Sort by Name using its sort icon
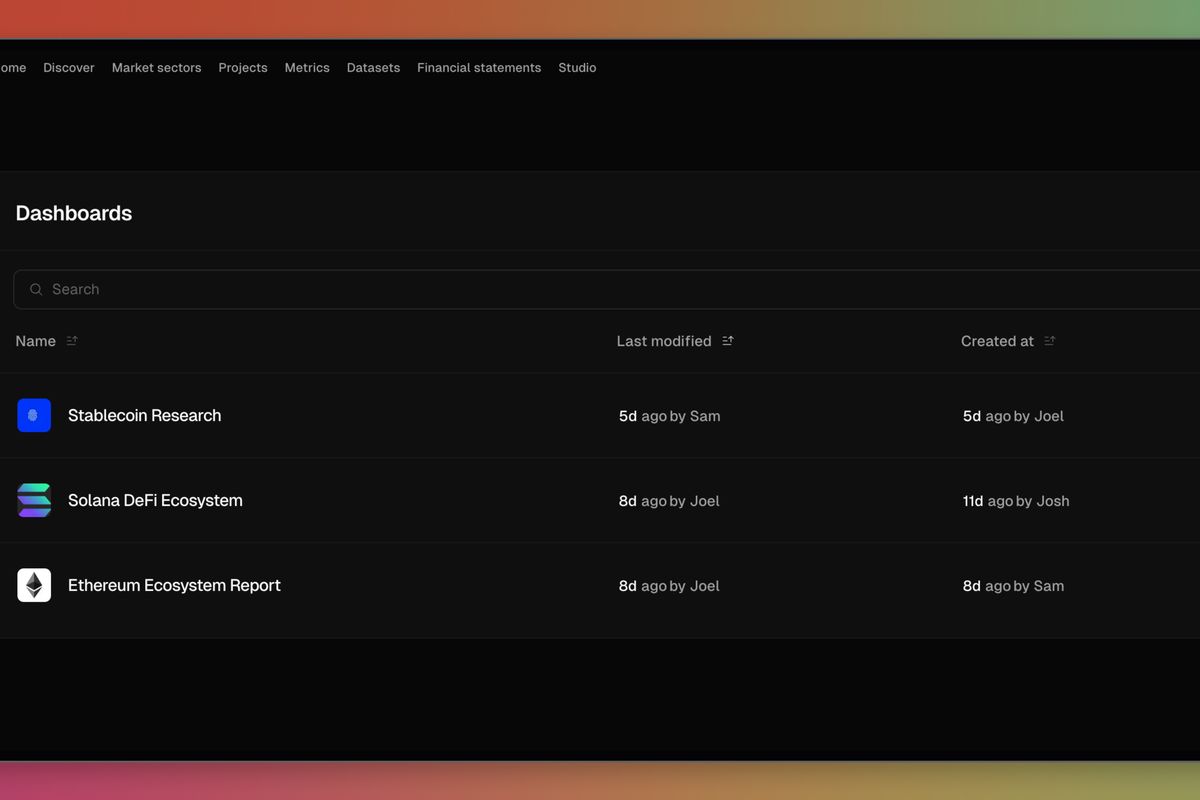 pos(72,341)
